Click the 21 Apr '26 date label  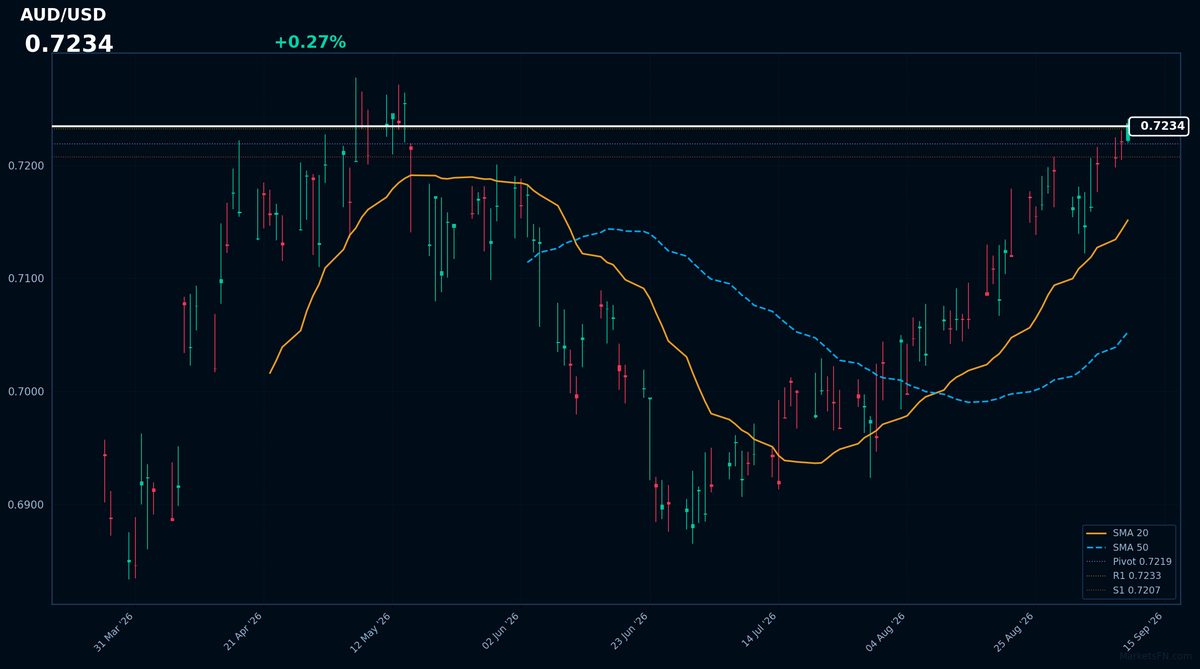click(242, 632)
